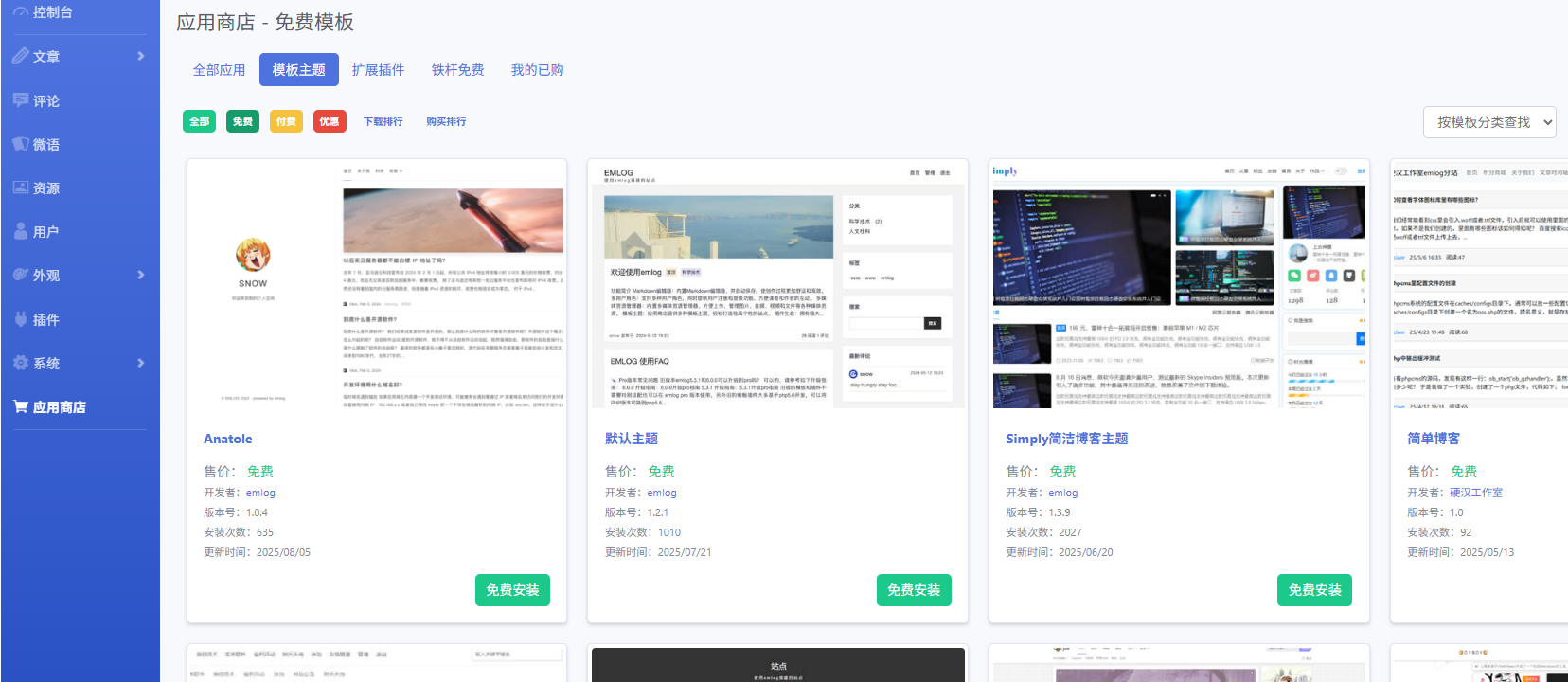Expand the 外观 submenu chevron

[x=141, y=275]
